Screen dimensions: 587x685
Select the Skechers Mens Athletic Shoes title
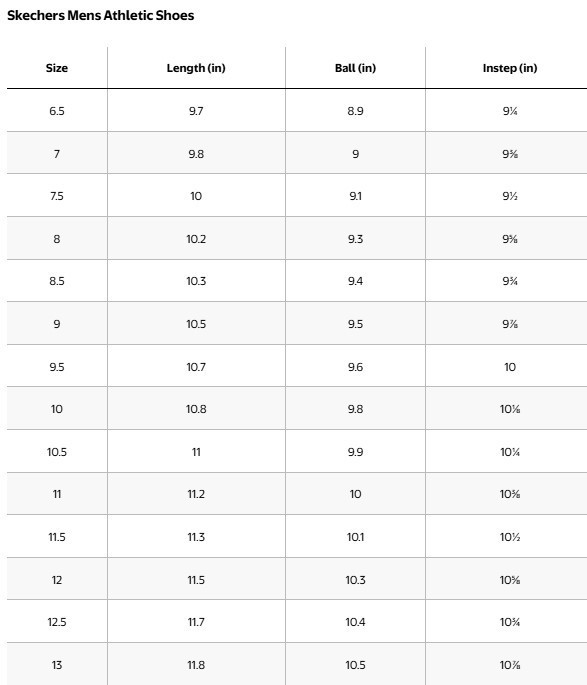pos(100,15)
